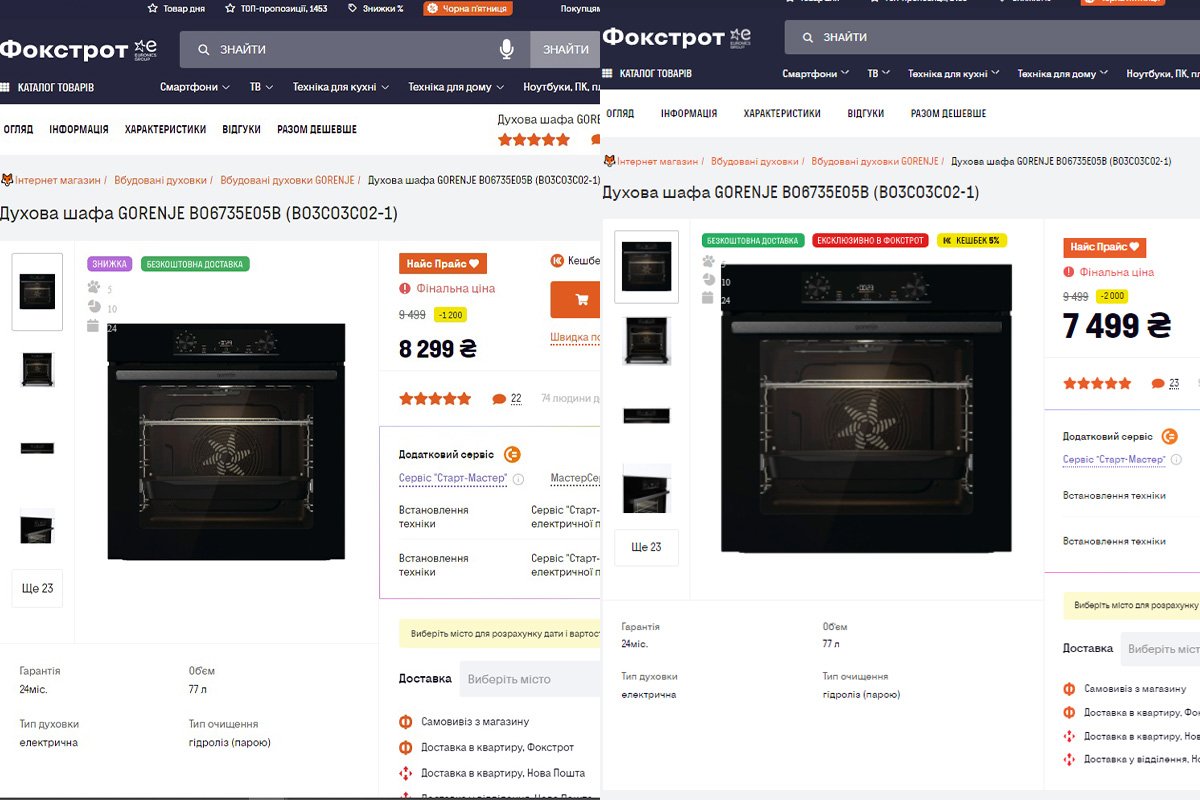1200x800 pixels.
Task: Open the Виберіть місто field on the 8 299 ₴ page
Action: (530, 679)
